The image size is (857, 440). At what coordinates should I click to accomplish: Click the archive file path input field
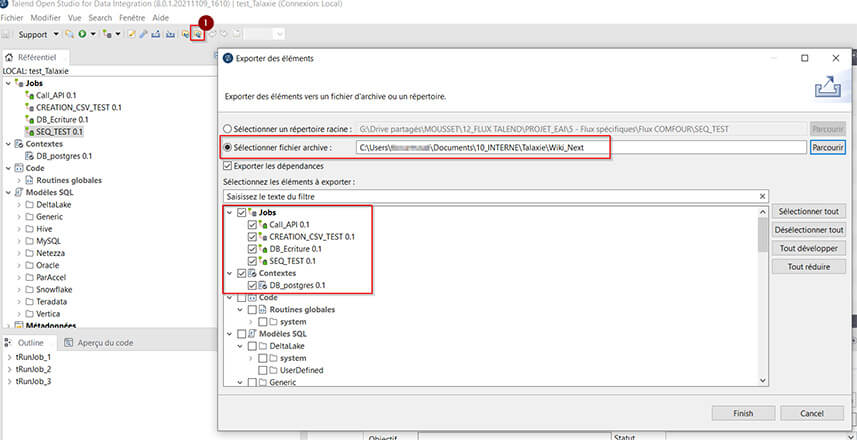click(x=581, y=148)
